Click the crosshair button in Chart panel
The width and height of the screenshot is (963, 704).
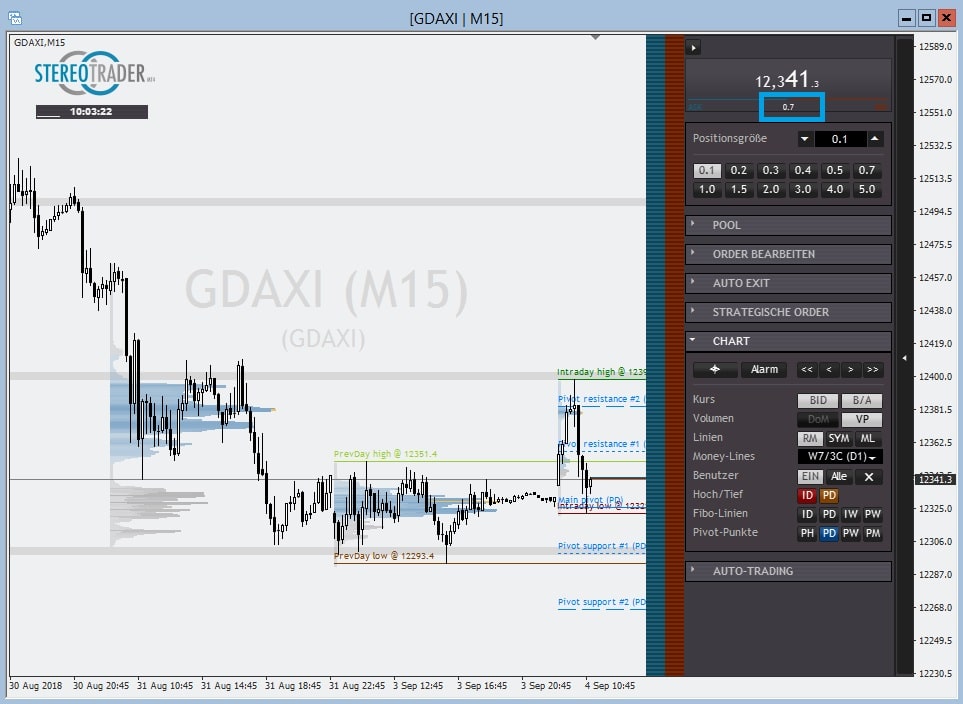point(714,370)
